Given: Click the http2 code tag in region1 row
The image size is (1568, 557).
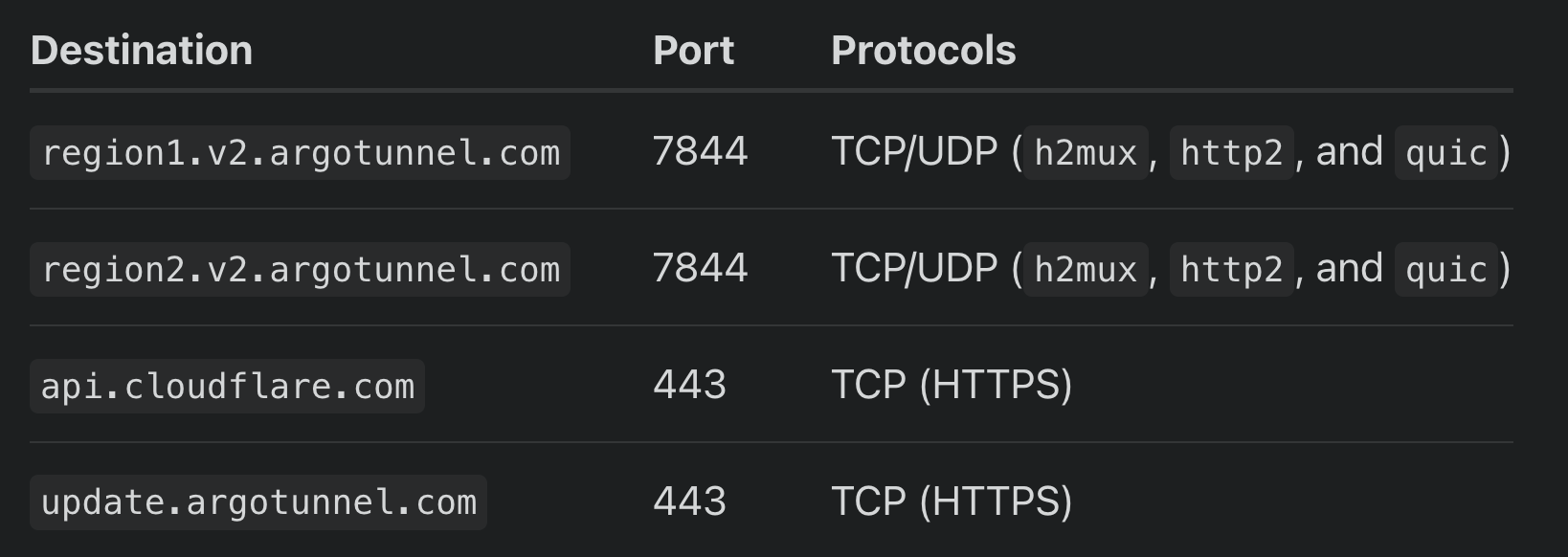Looking at the screenshot, I should [x=1231, y=153].
